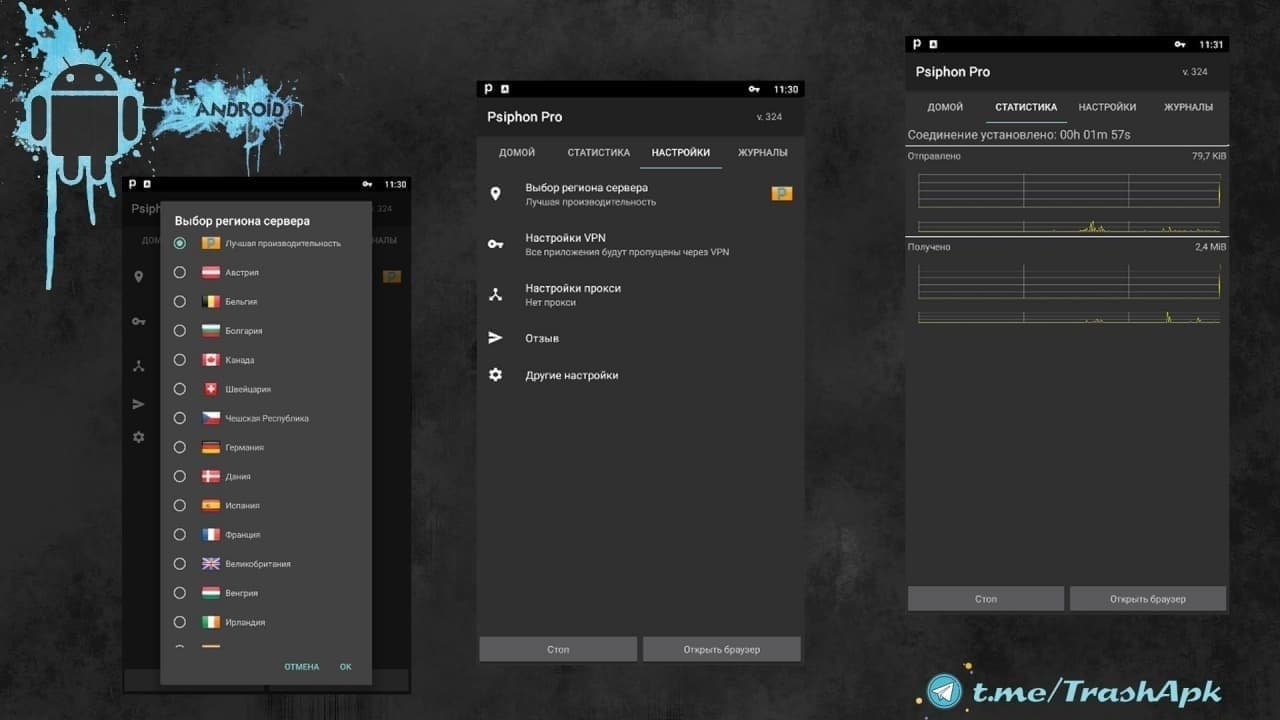Click ОТМЕНА in the region dialog
The image size is (1280, 720).
302,667
